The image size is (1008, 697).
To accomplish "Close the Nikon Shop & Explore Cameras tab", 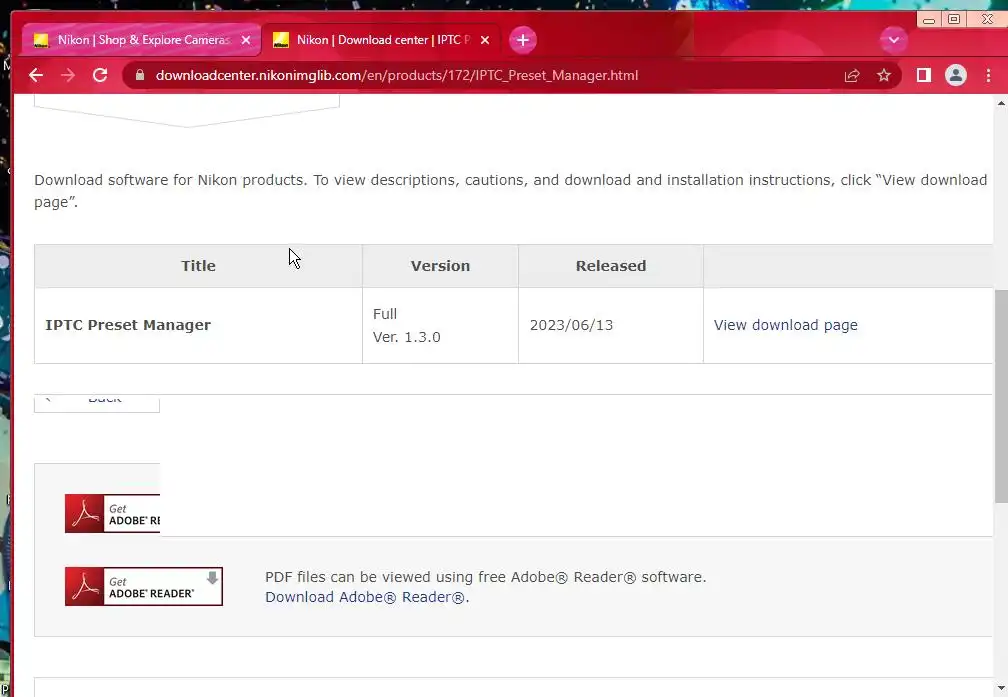I will pyautogui.click(x=246, y=40).
